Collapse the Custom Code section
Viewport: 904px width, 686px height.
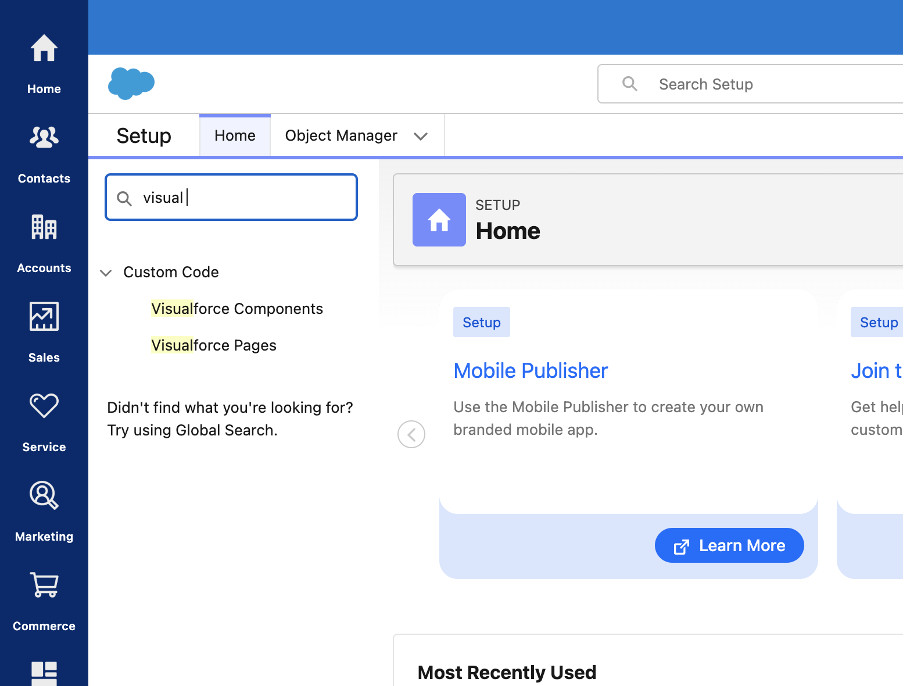[x=106, y=271]
